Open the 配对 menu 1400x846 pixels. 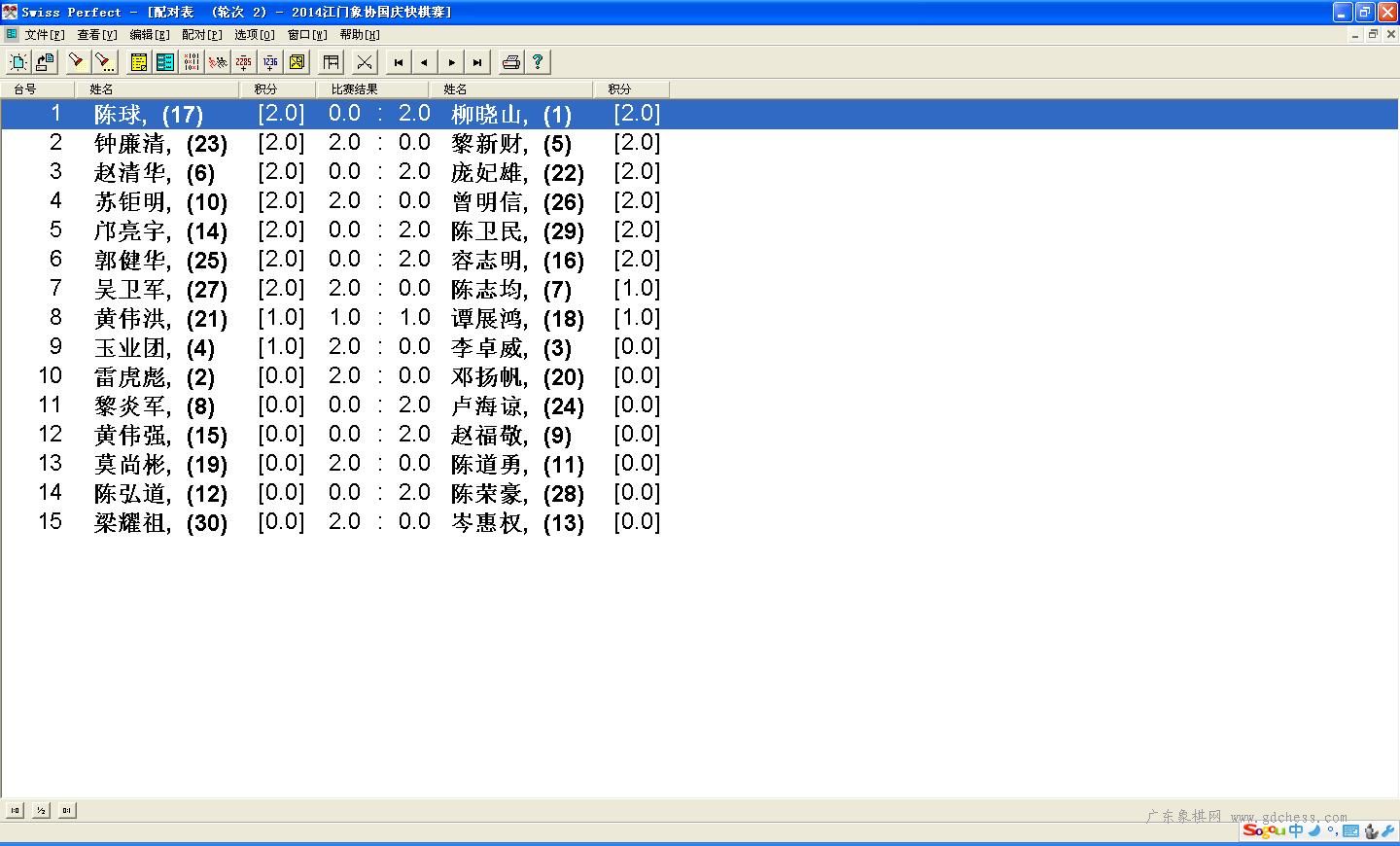pos(201,35)
